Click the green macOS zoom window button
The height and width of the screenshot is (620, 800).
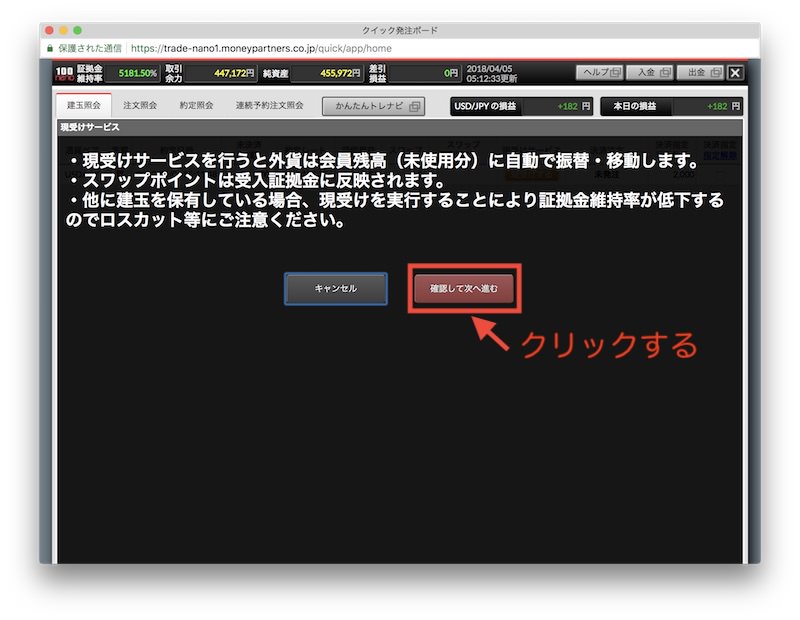[x=78, y=30]
